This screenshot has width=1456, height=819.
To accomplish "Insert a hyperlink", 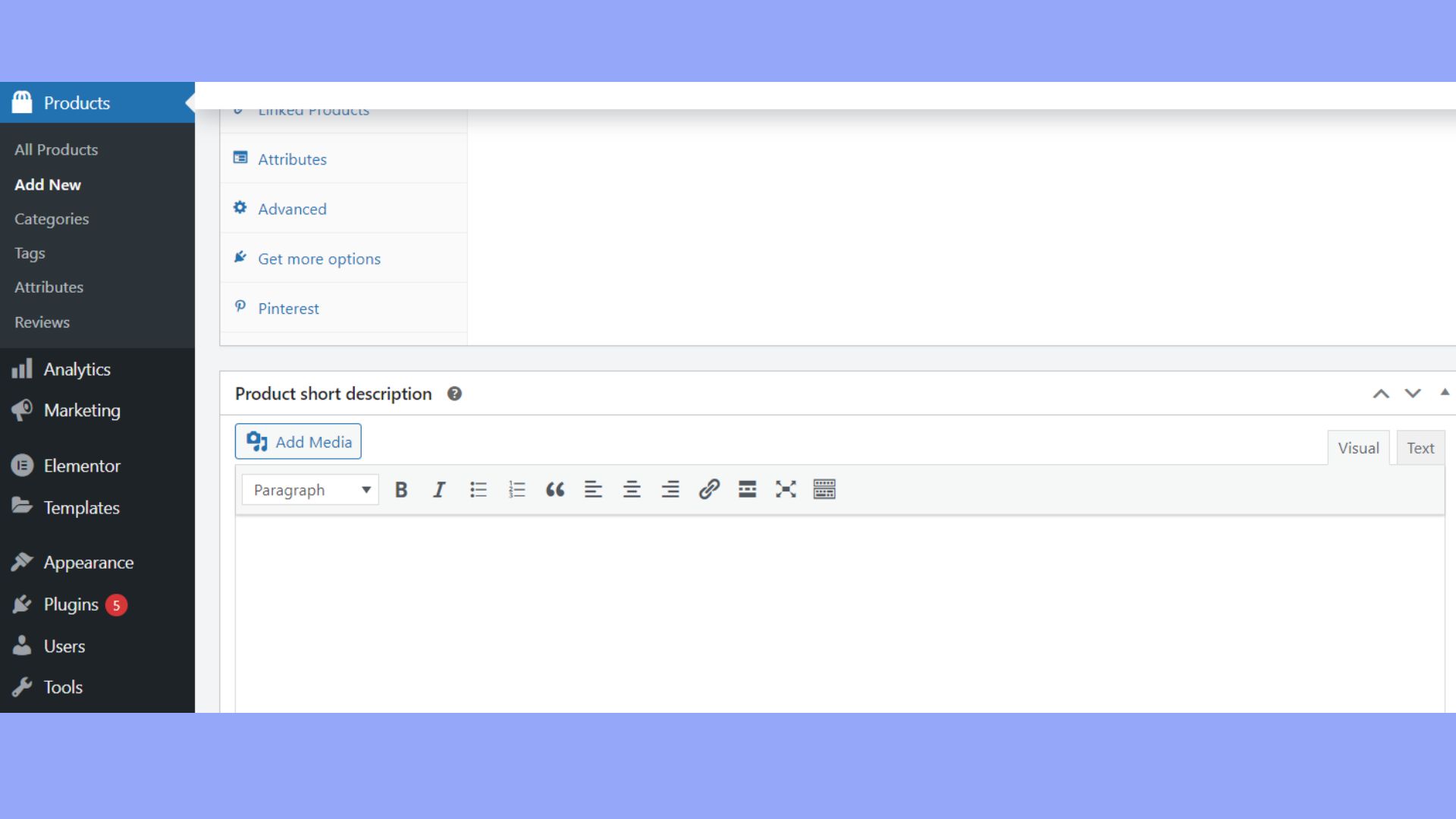I will (x=708, y=489).
